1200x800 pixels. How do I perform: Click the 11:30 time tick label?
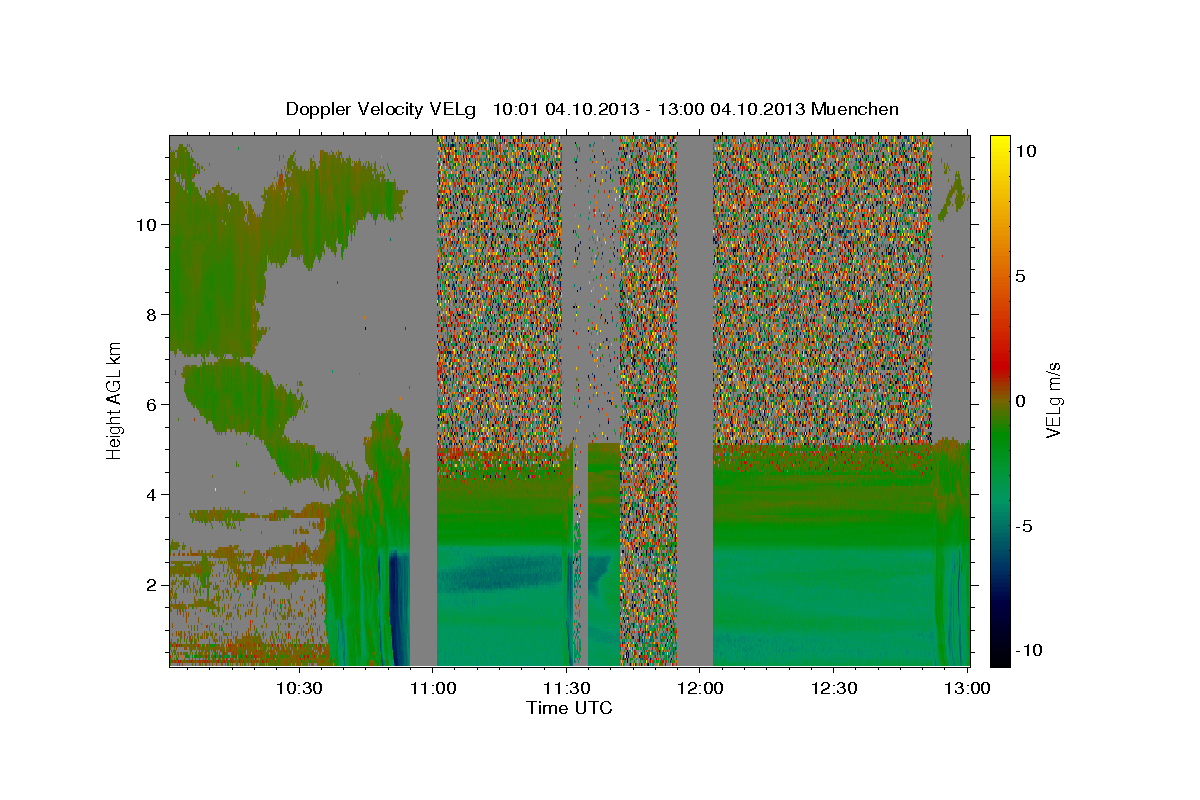tap(566, 688)
